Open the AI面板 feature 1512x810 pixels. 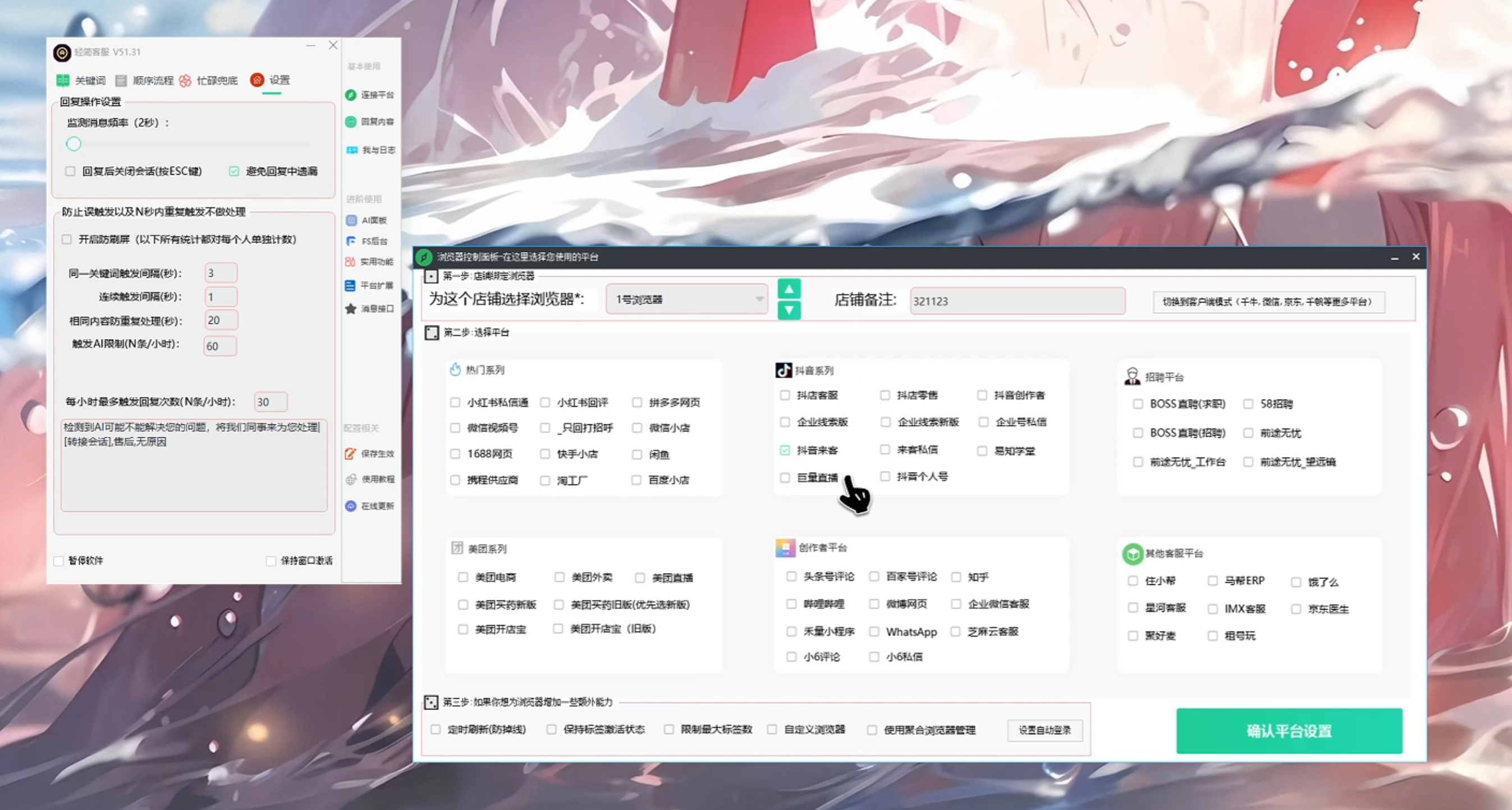(370, 220)
